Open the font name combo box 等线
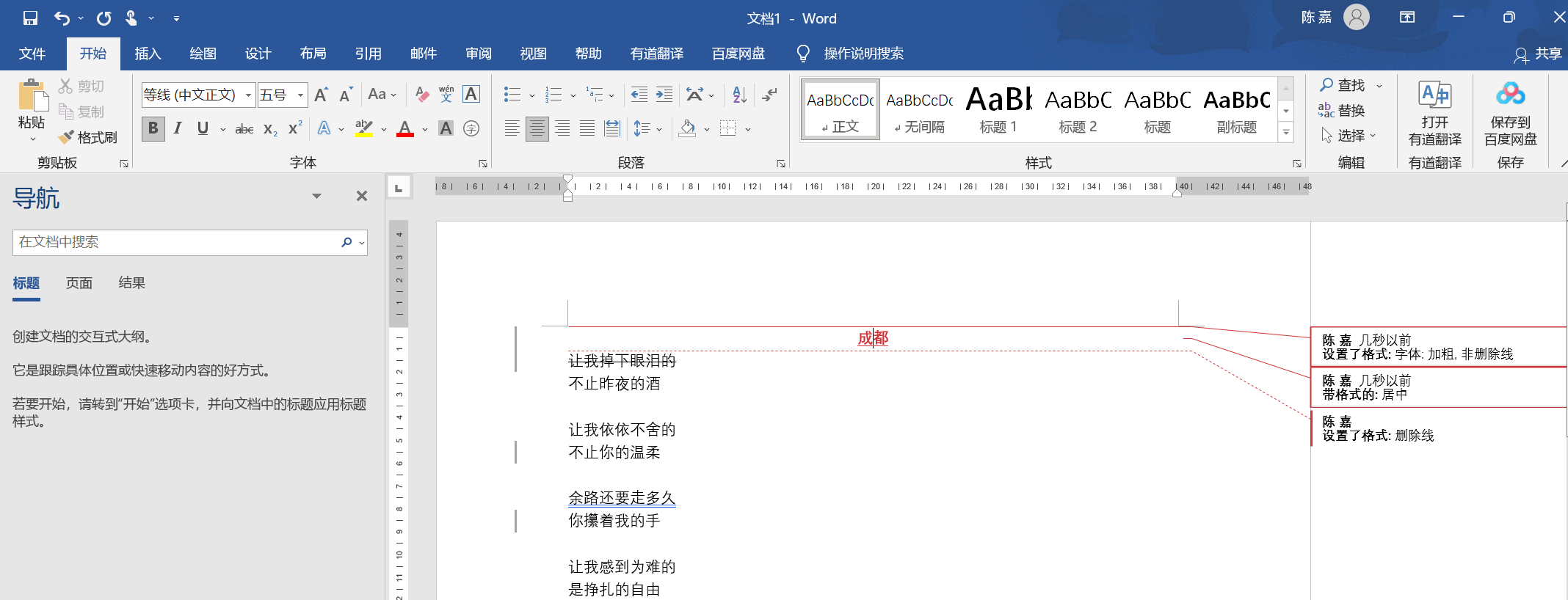The height and width of the screenshot is (600, 1568). [198, 95]
